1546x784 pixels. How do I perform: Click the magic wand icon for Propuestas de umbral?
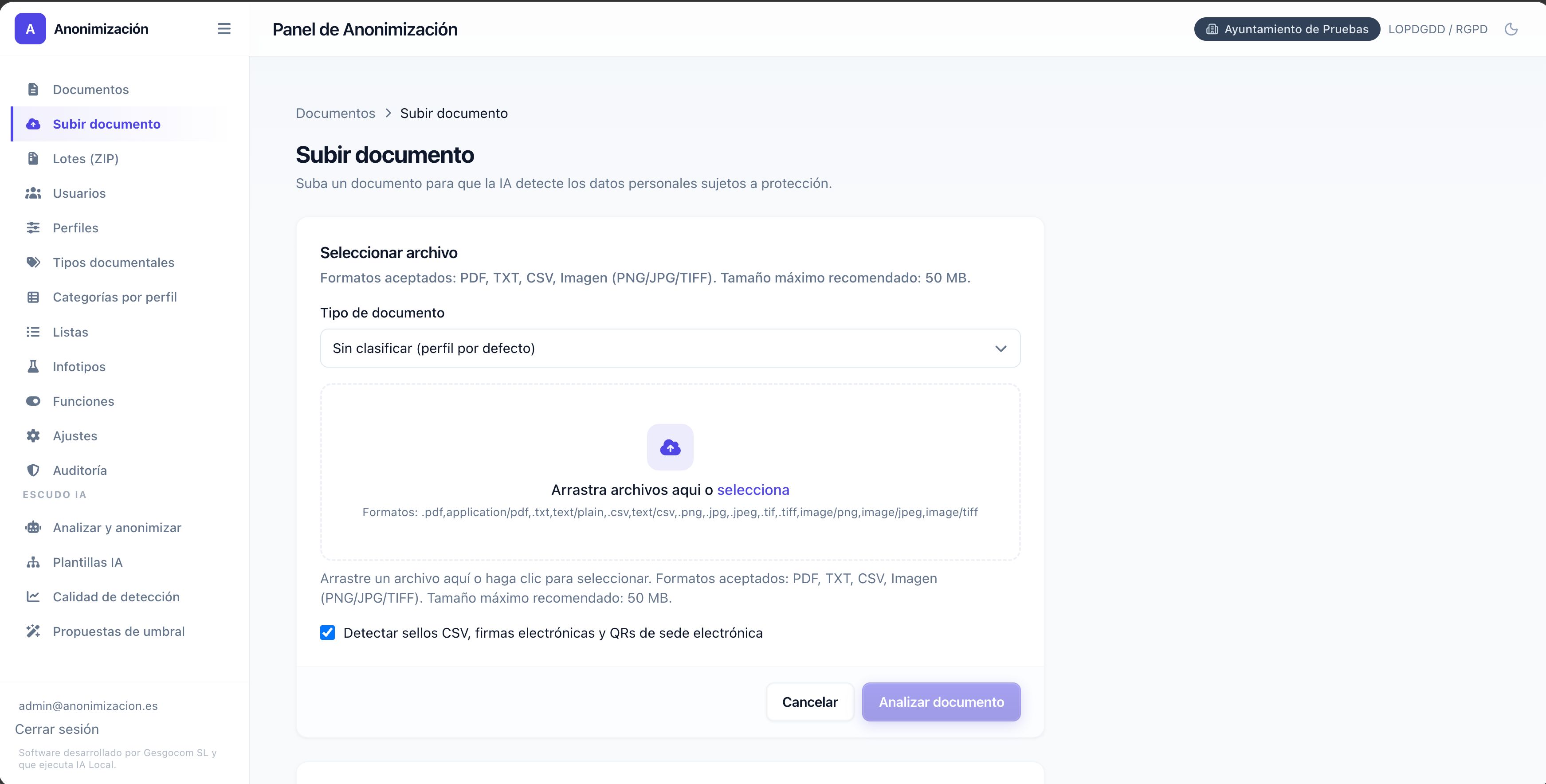tap(33, 631)
